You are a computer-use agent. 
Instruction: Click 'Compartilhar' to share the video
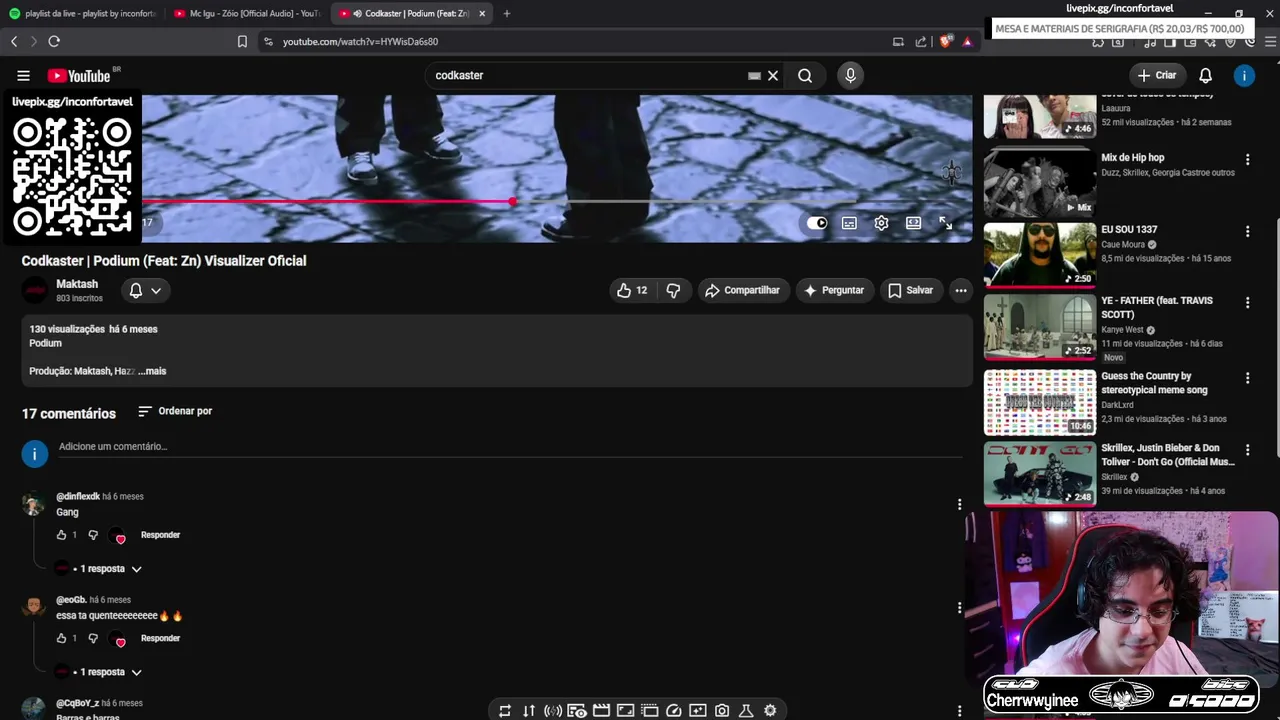click(x=743, y=291)
